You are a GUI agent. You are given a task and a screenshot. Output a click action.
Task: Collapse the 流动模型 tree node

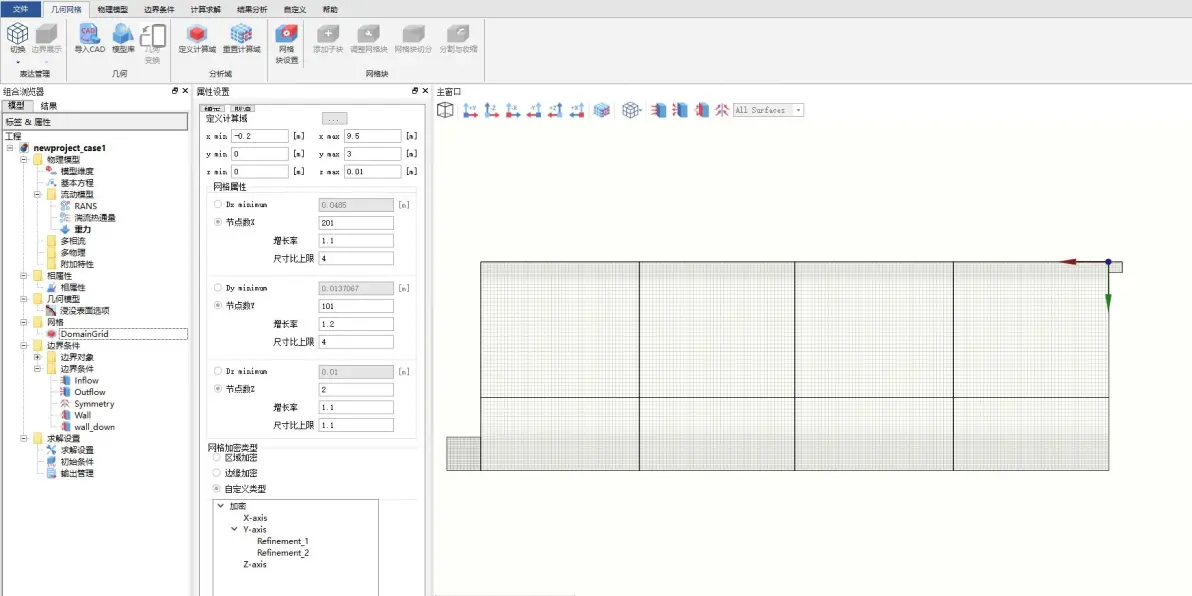pos(37,194)
